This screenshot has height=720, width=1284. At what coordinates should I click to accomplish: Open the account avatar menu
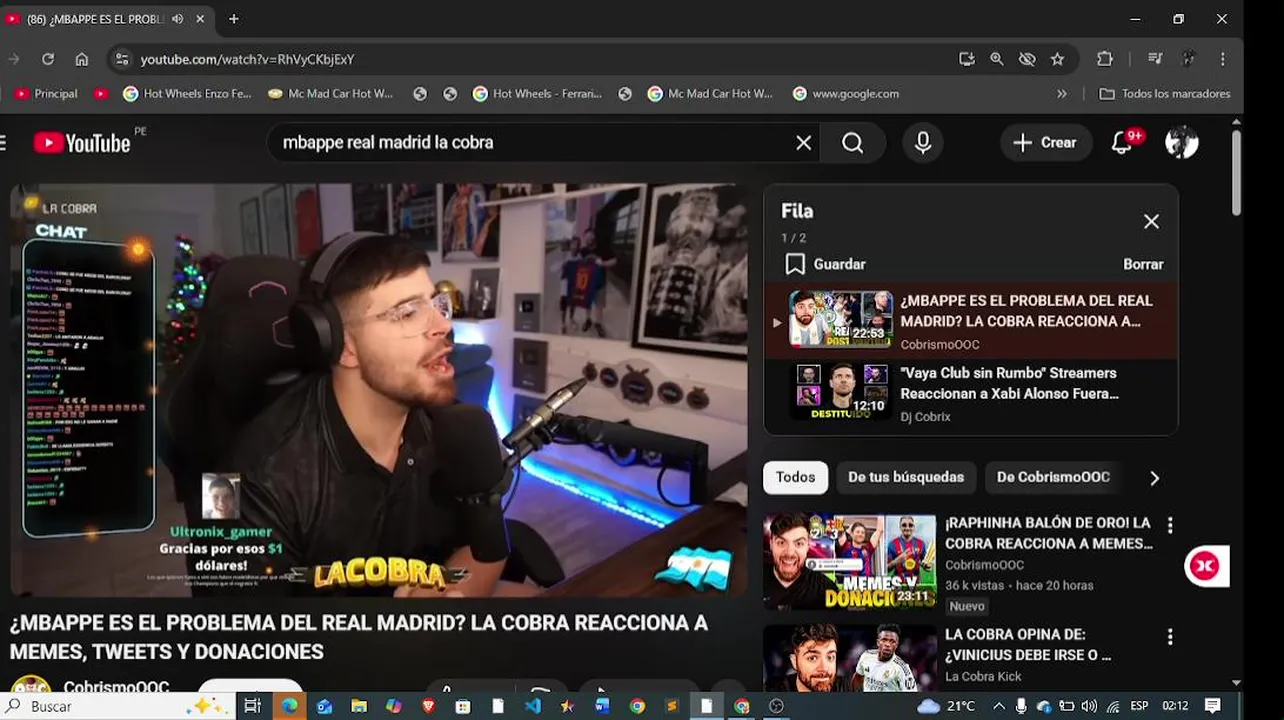pyautogui.click(x=1182, y=143)
